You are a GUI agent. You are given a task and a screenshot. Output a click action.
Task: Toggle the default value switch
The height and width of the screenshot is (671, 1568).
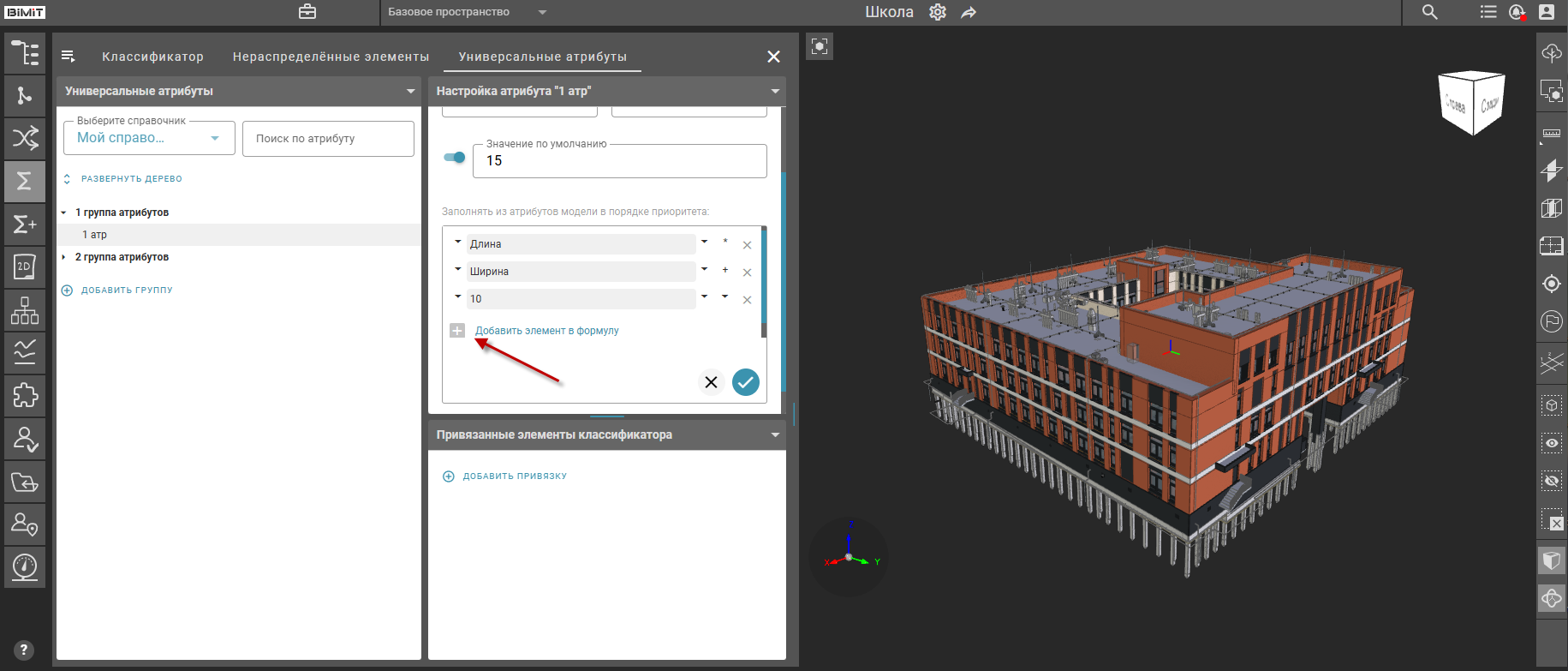[x=454, y=157]
